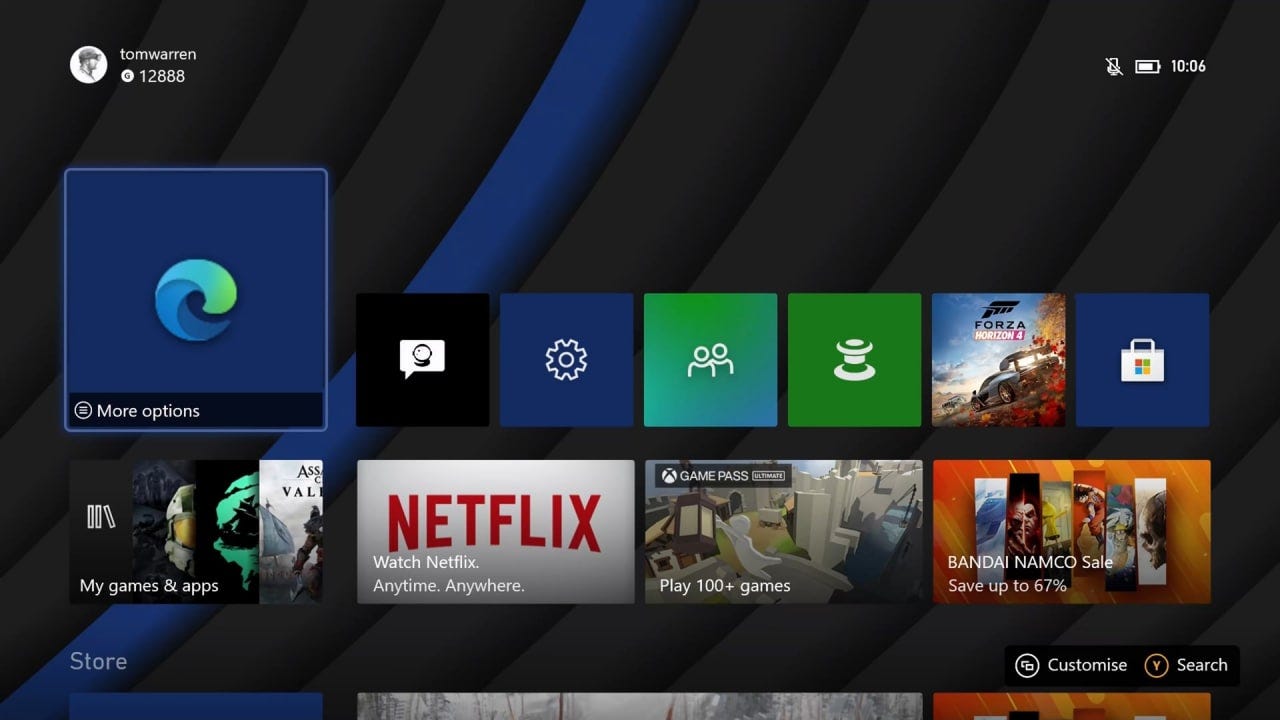1280x720 pixels.
Task: Click the library books icon
Action: point(101,516)
